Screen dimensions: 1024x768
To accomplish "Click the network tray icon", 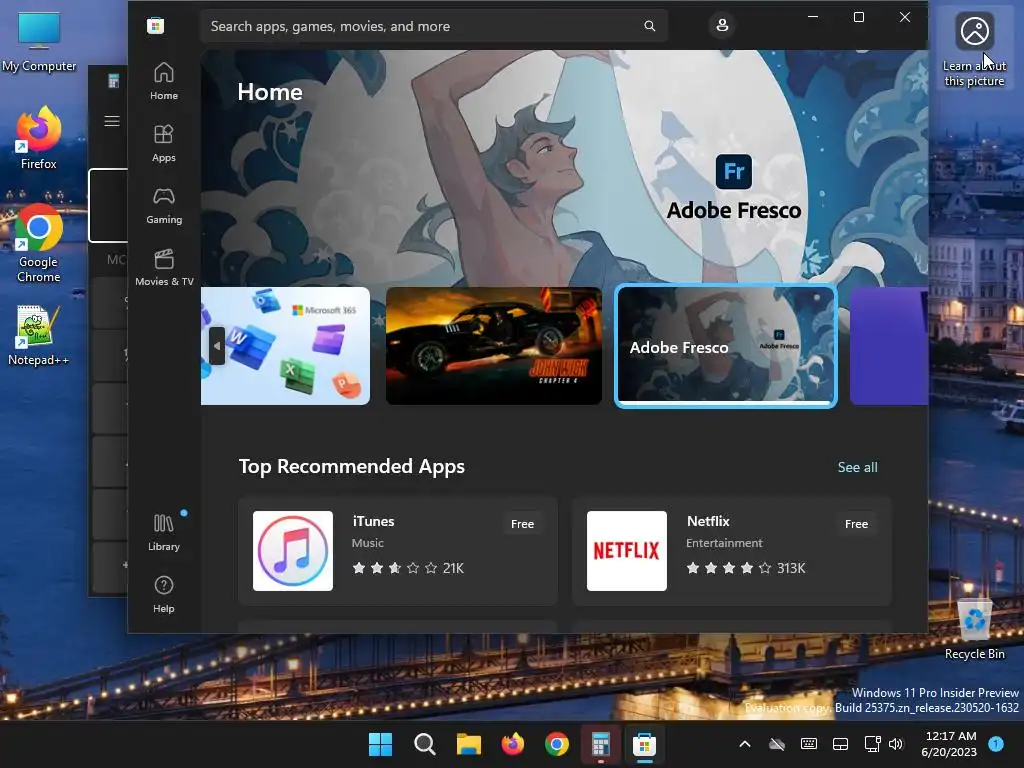I will (872, 744).
